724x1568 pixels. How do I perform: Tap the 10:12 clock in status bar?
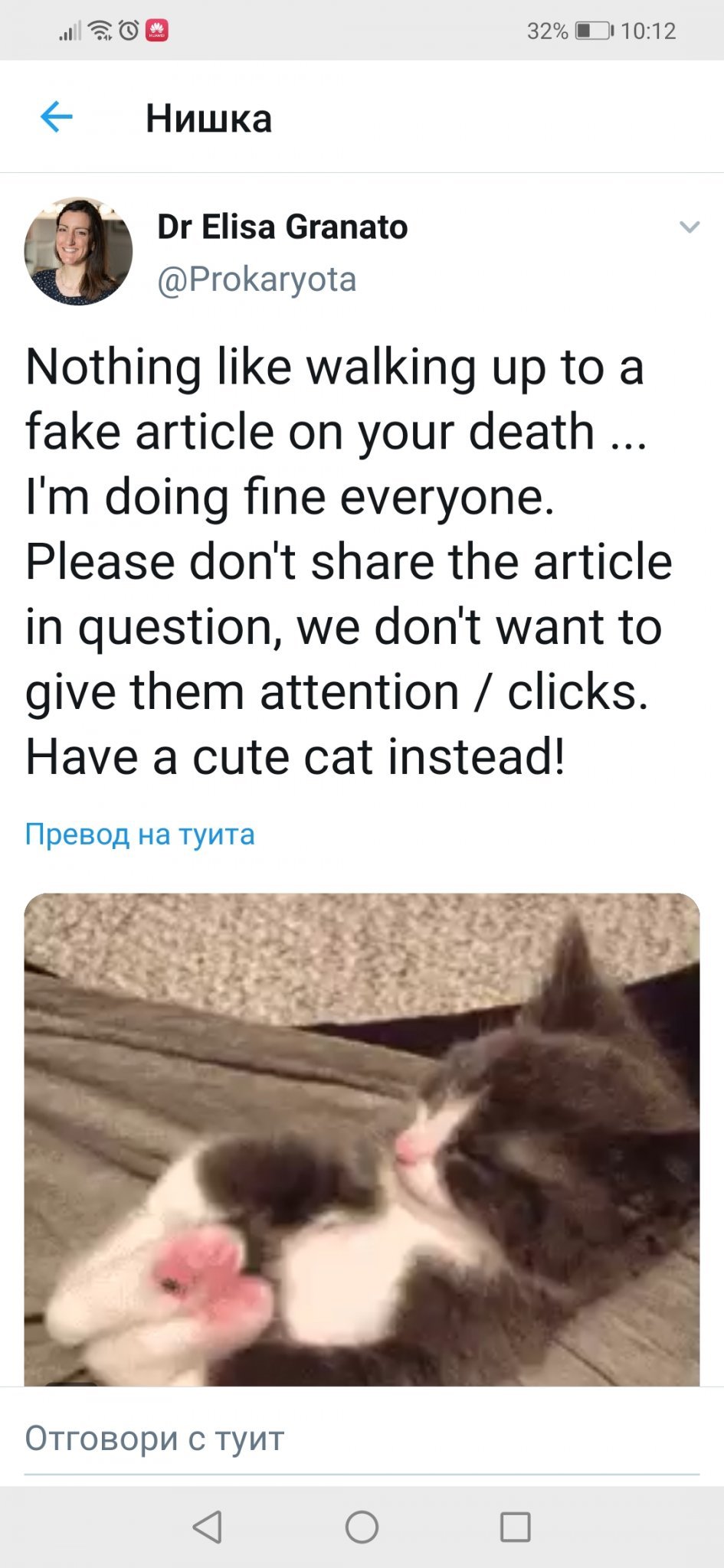click(648, 31)
